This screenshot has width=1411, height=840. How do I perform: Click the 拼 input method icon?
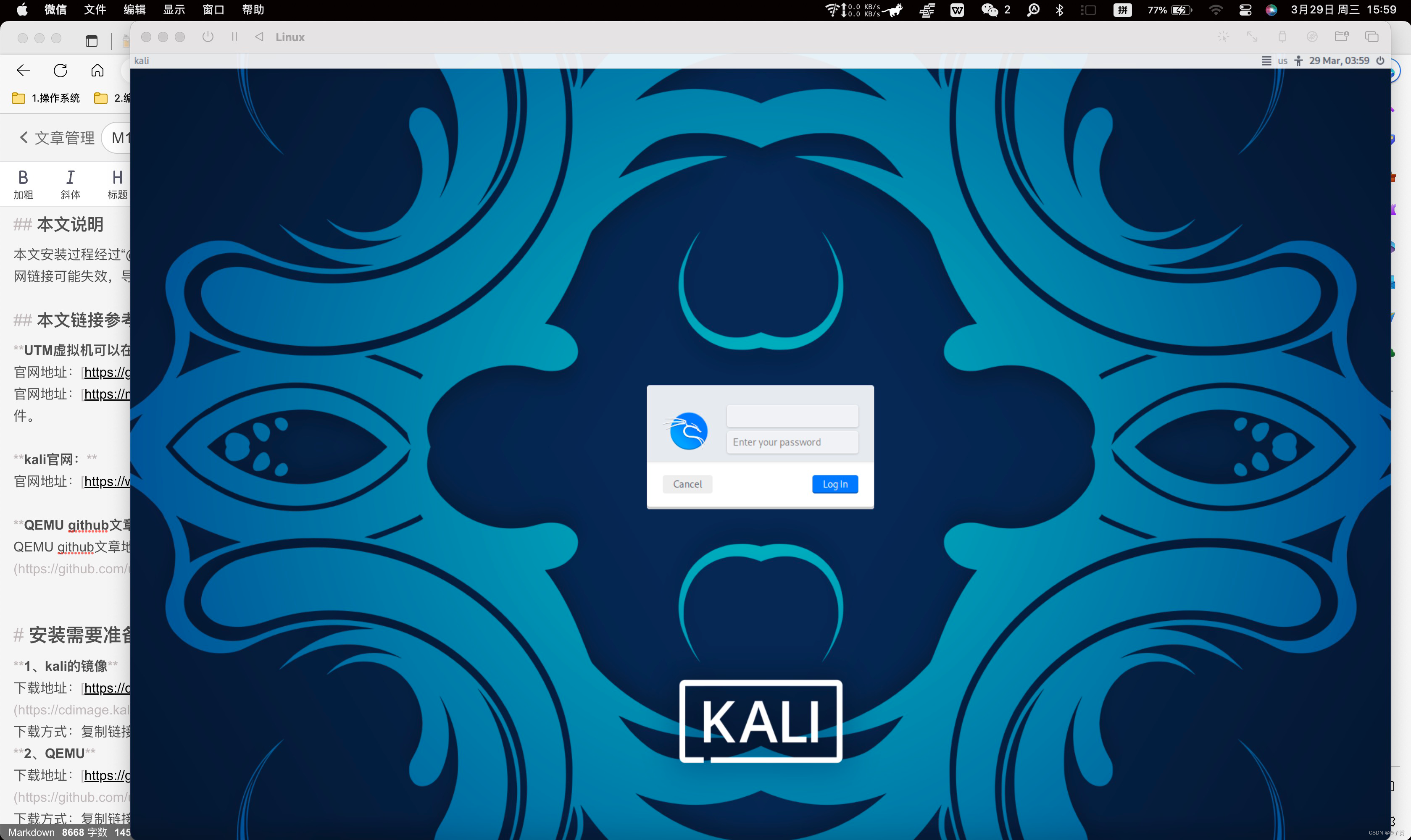1122,10
